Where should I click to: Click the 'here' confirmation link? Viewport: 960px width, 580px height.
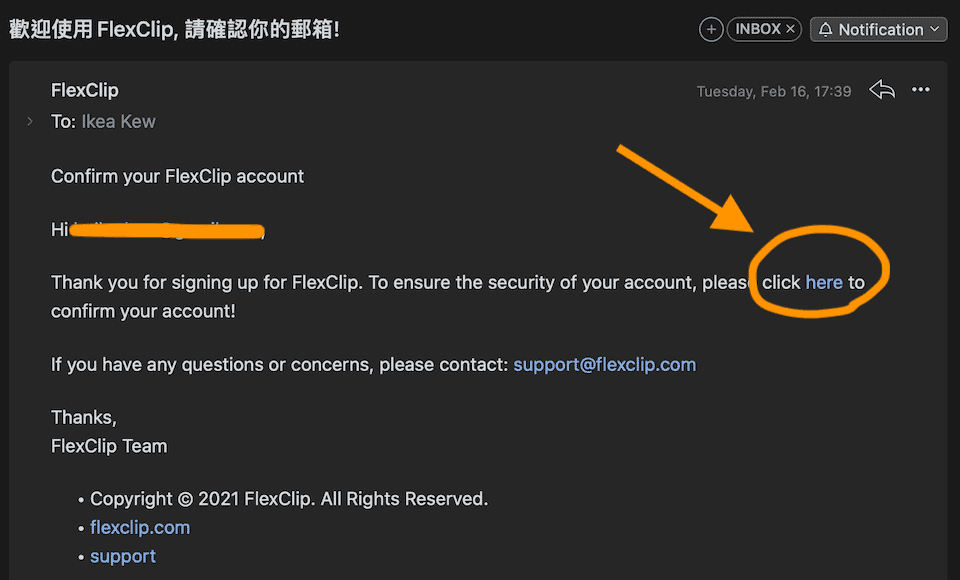824,282
